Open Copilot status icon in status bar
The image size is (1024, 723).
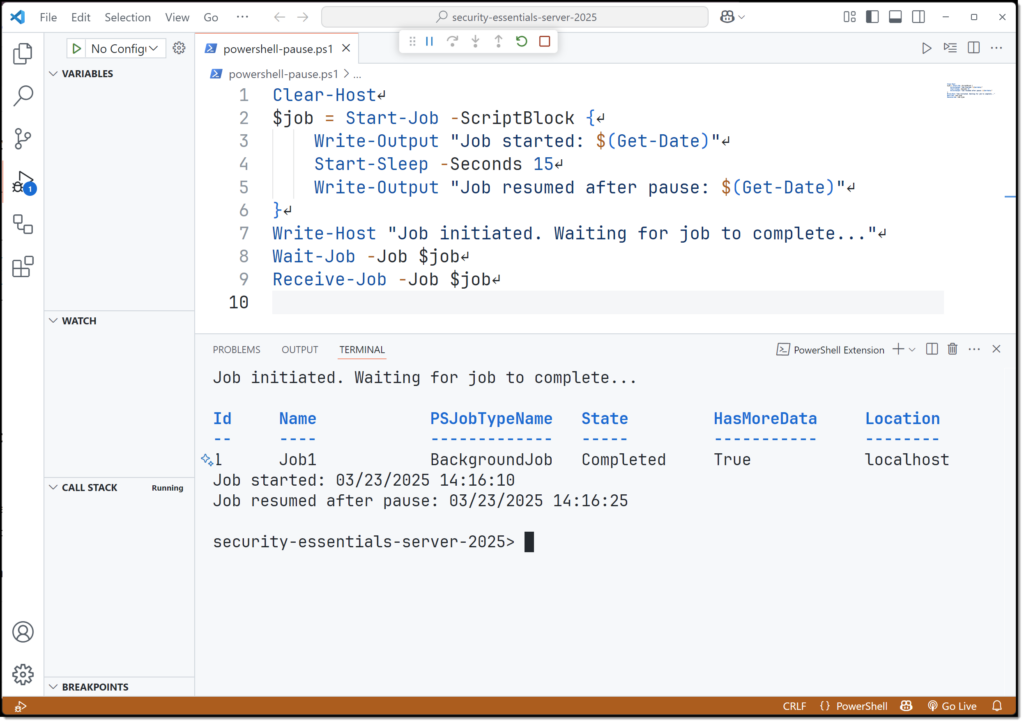906,706
